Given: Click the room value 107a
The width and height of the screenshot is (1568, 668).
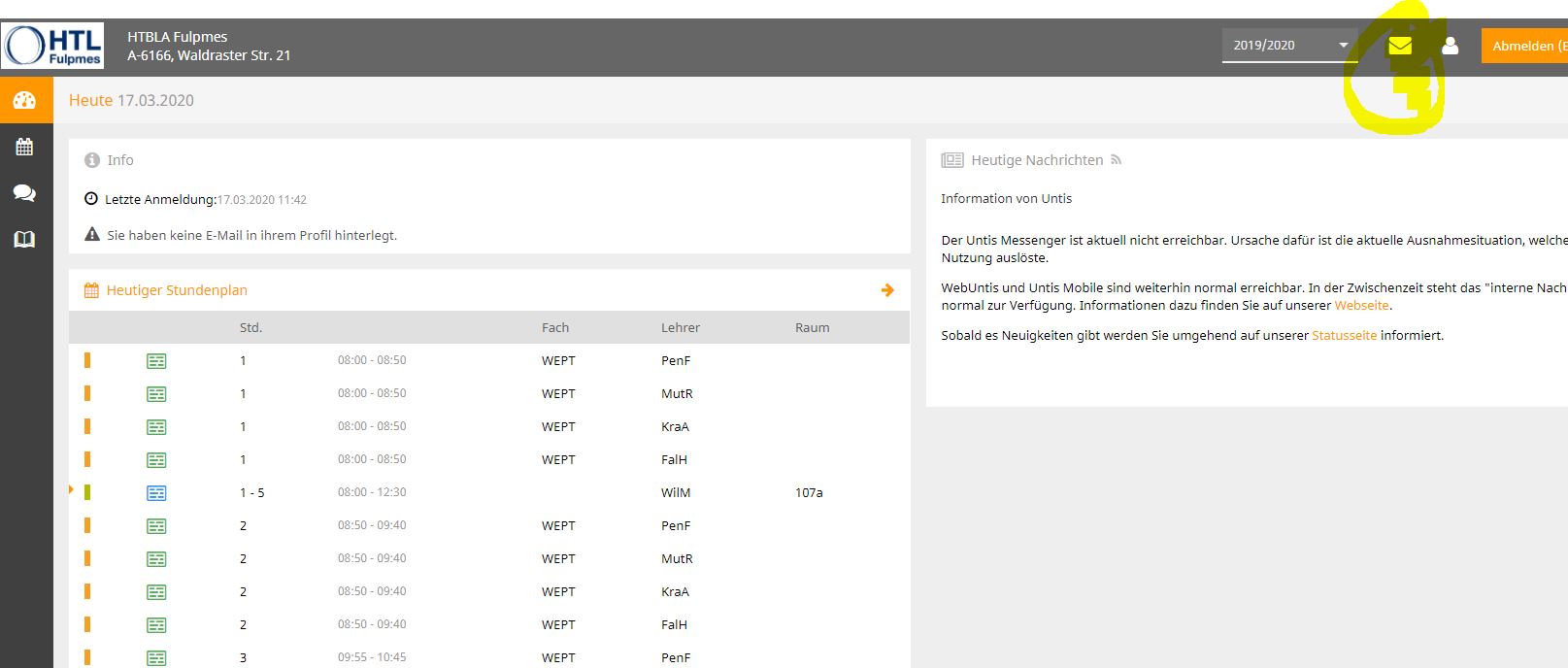Looking at the screenshot, I should 809,492.
